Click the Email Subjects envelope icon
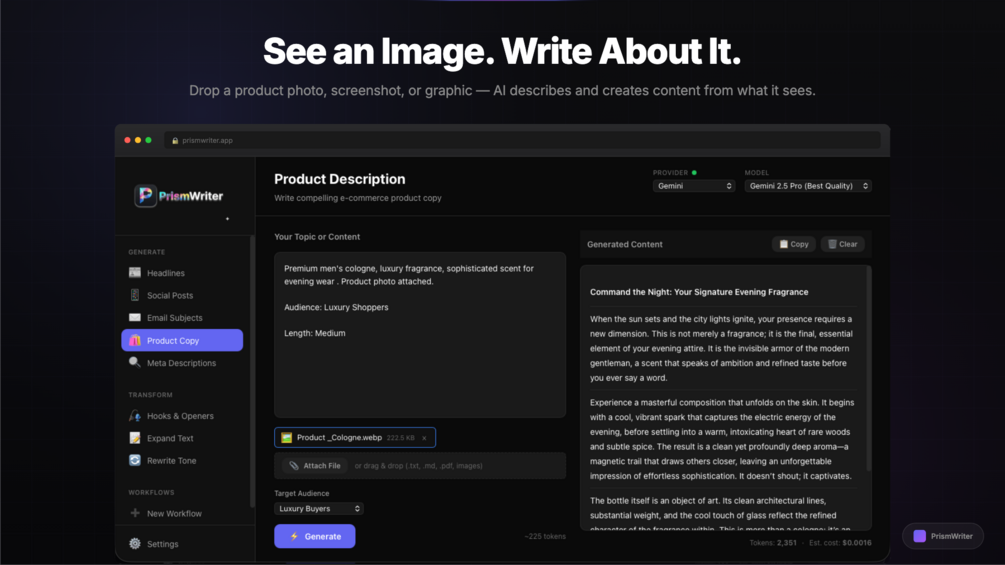This screenshot has height=565, width=1005. 135,317
